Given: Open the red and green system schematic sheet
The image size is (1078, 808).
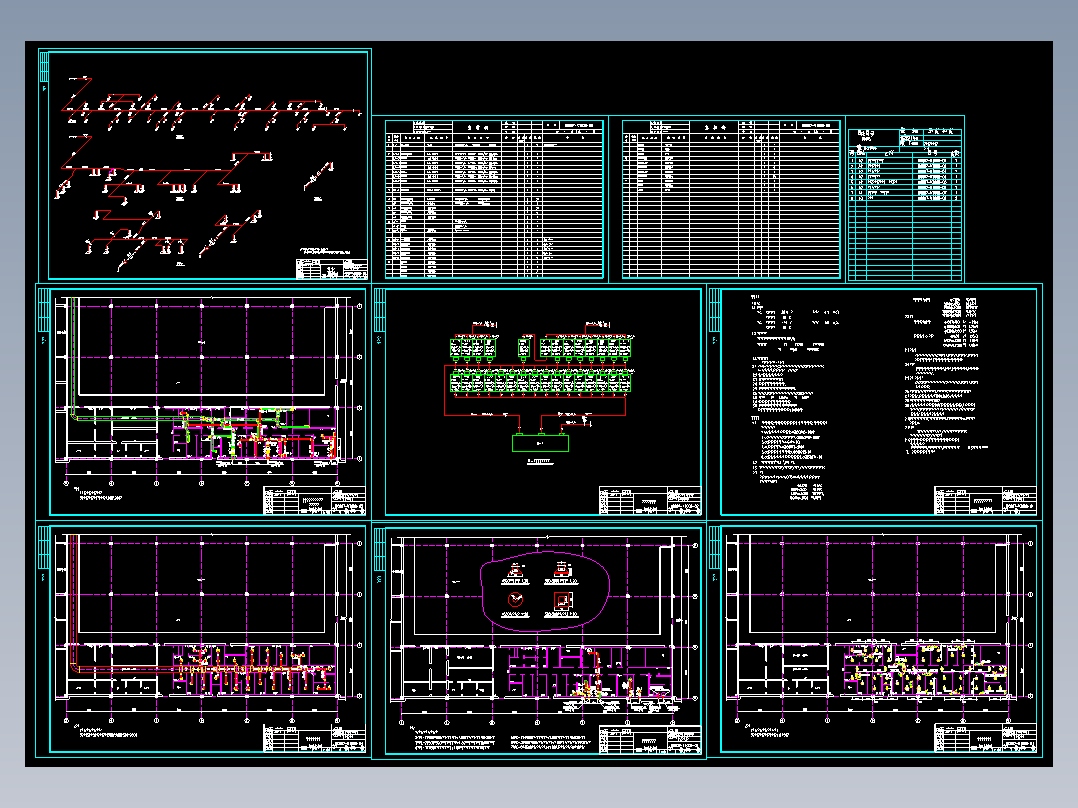Looking at the screenshot, I should (x=539, y=401).
